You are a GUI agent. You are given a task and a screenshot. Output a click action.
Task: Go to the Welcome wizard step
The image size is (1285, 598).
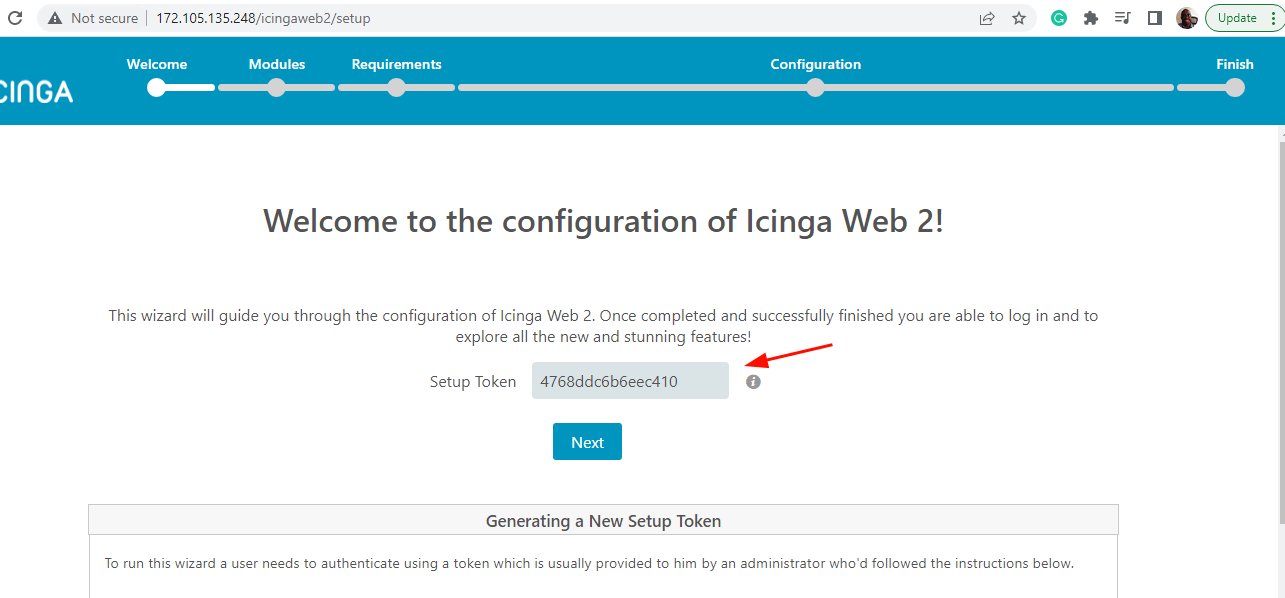coord(157,64)
